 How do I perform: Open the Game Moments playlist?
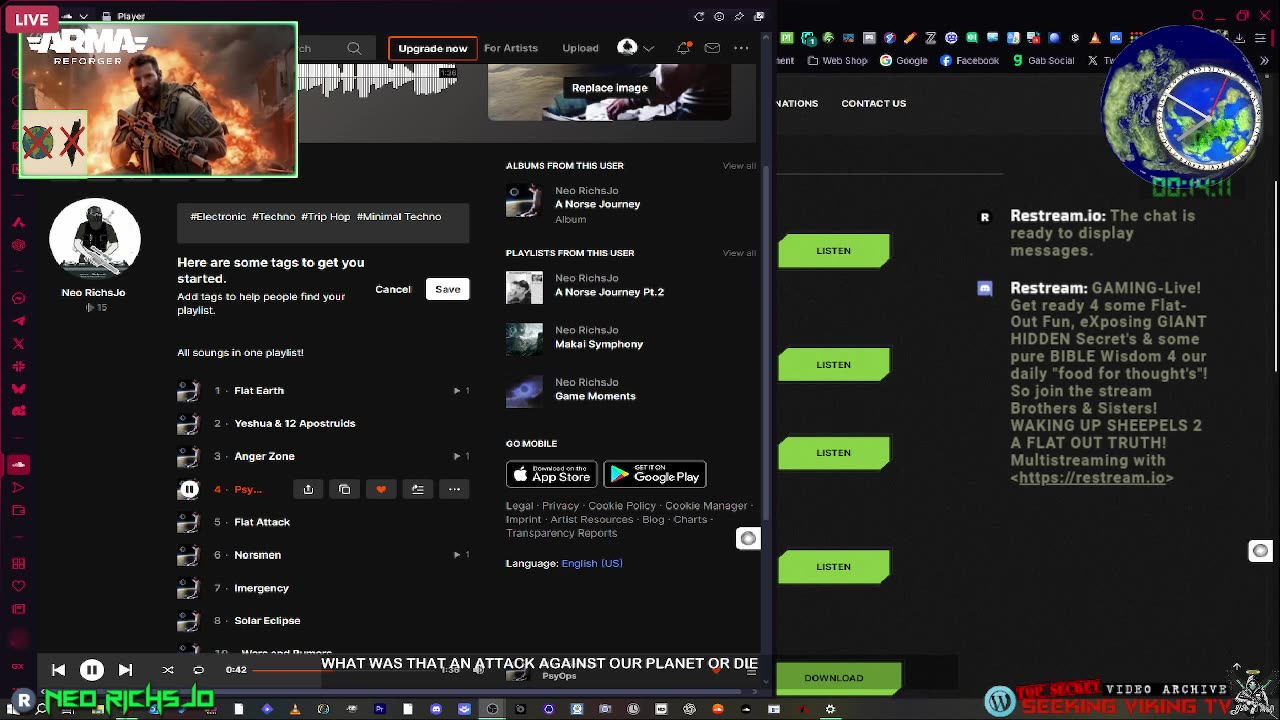[595, 396]
